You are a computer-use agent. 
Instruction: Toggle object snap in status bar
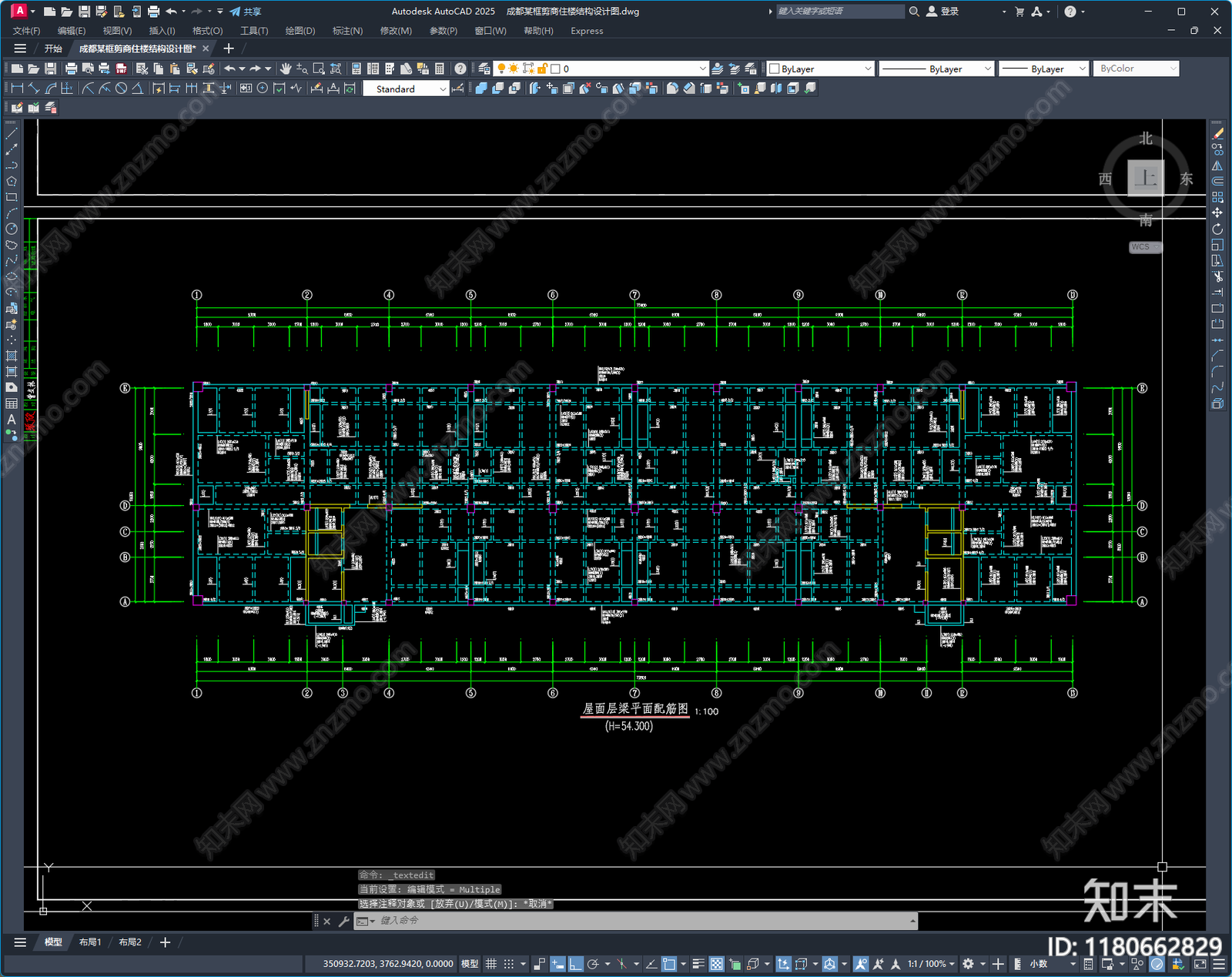pos(669,964)
